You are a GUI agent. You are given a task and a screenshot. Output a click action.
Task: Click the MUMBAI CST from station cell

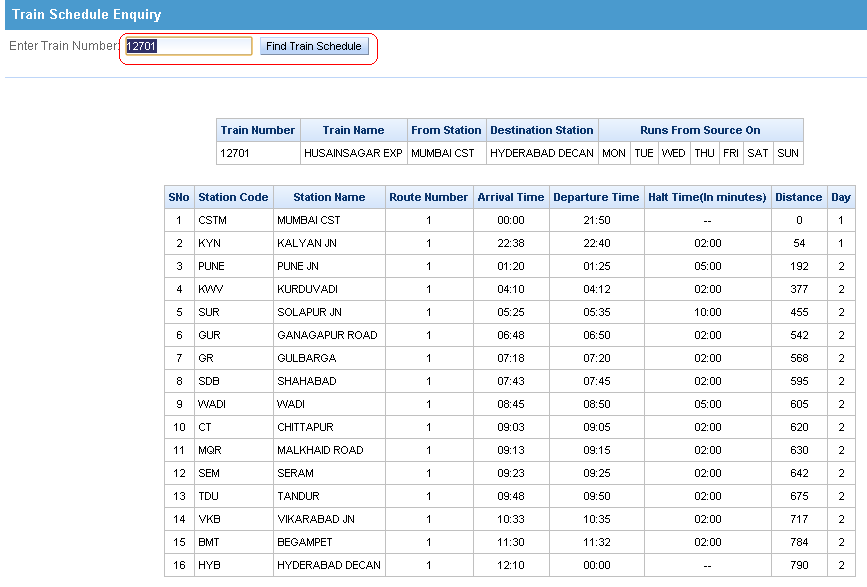446,153
